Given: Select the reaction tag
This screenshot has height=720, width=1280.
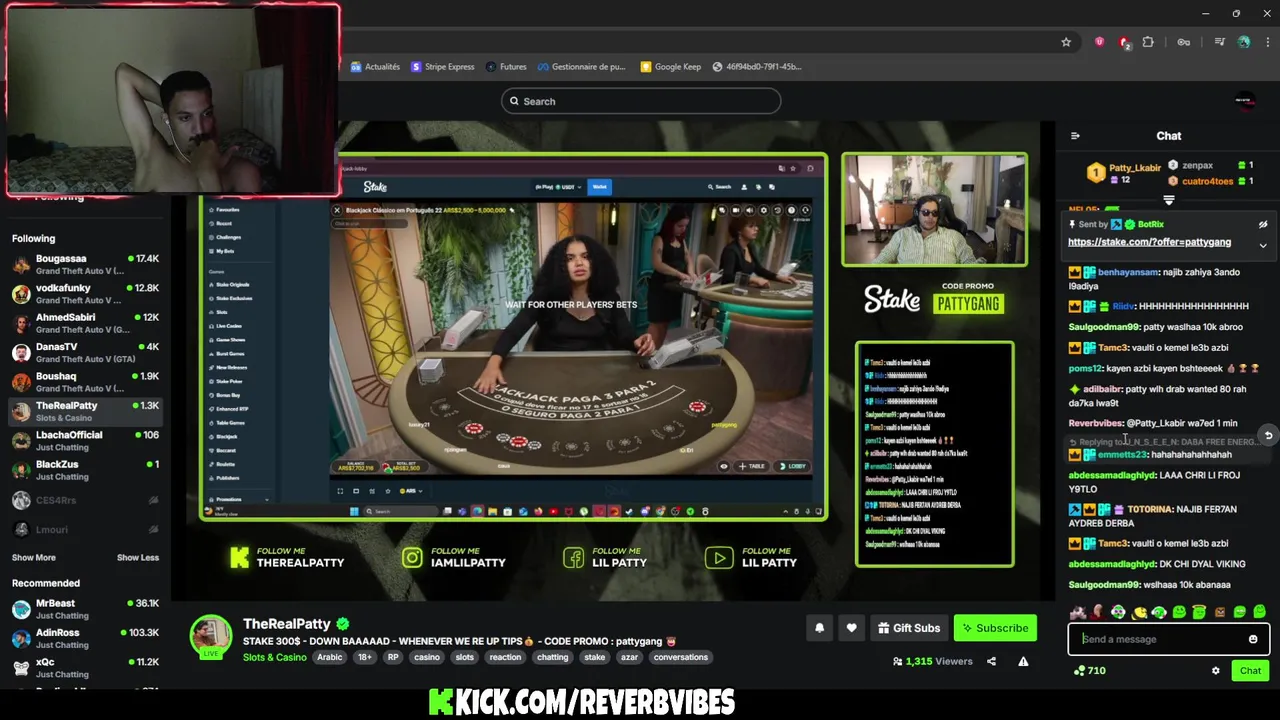Looking at the screenshot, I should [x=505, y=657].
